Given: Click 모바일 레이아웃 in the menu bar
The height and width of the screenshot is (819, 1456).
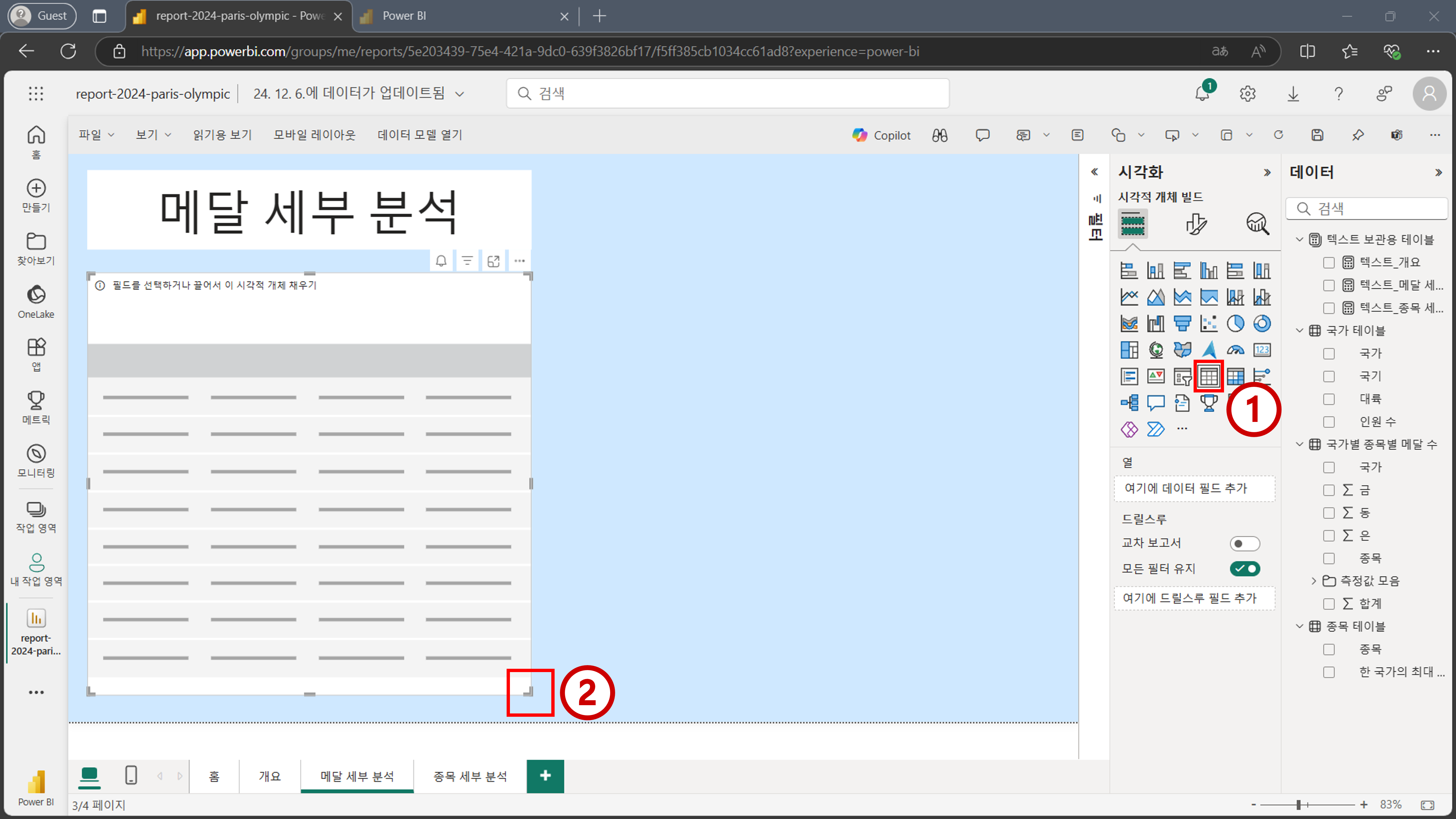Looking at the screenshot, I should click(314, 135).
